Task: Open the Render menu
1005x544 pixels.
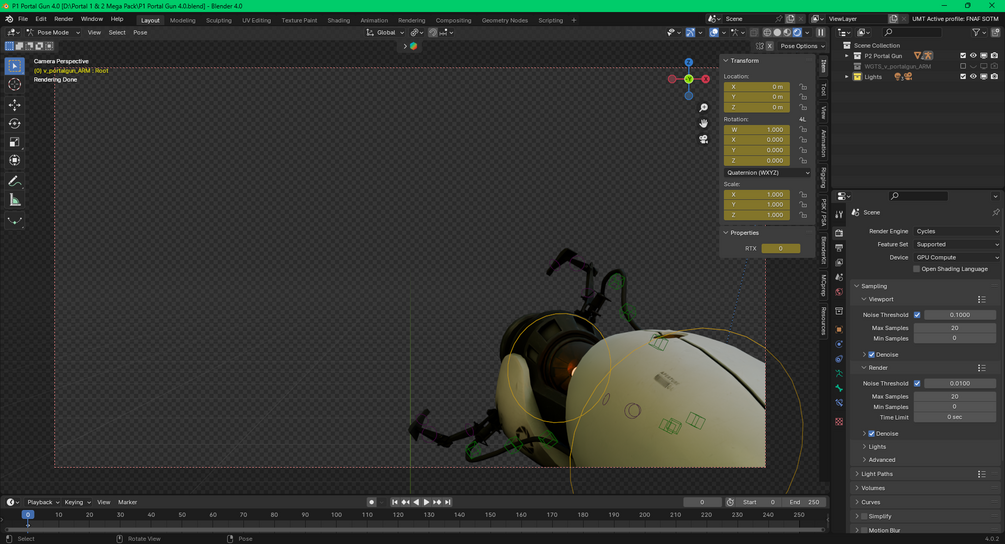Action: coord(63,19)
